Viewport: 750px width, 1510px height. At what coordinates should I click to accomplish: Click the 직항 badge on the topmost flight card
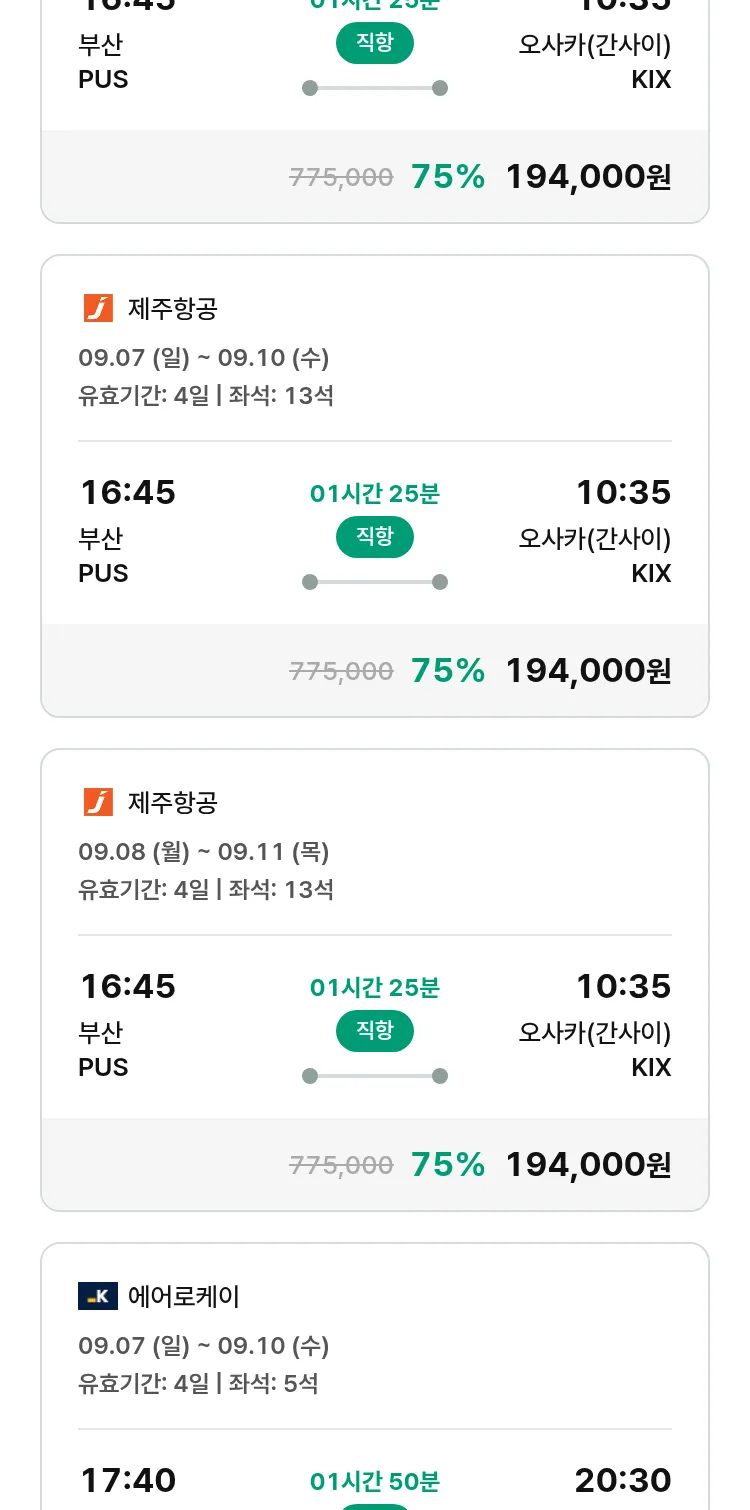(x=374, y=44)
